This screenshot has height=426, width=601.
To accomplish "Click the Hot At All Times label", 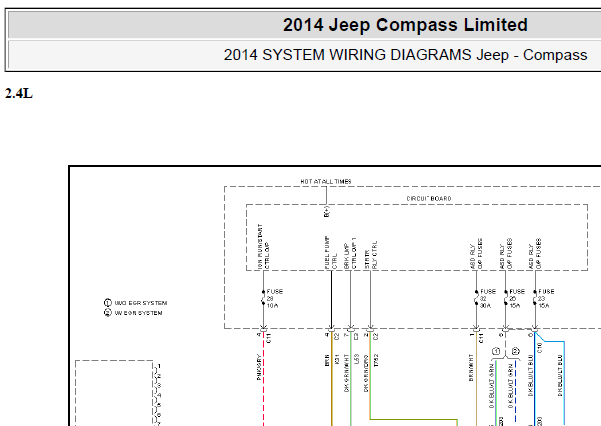I will (x=326, y=181).
